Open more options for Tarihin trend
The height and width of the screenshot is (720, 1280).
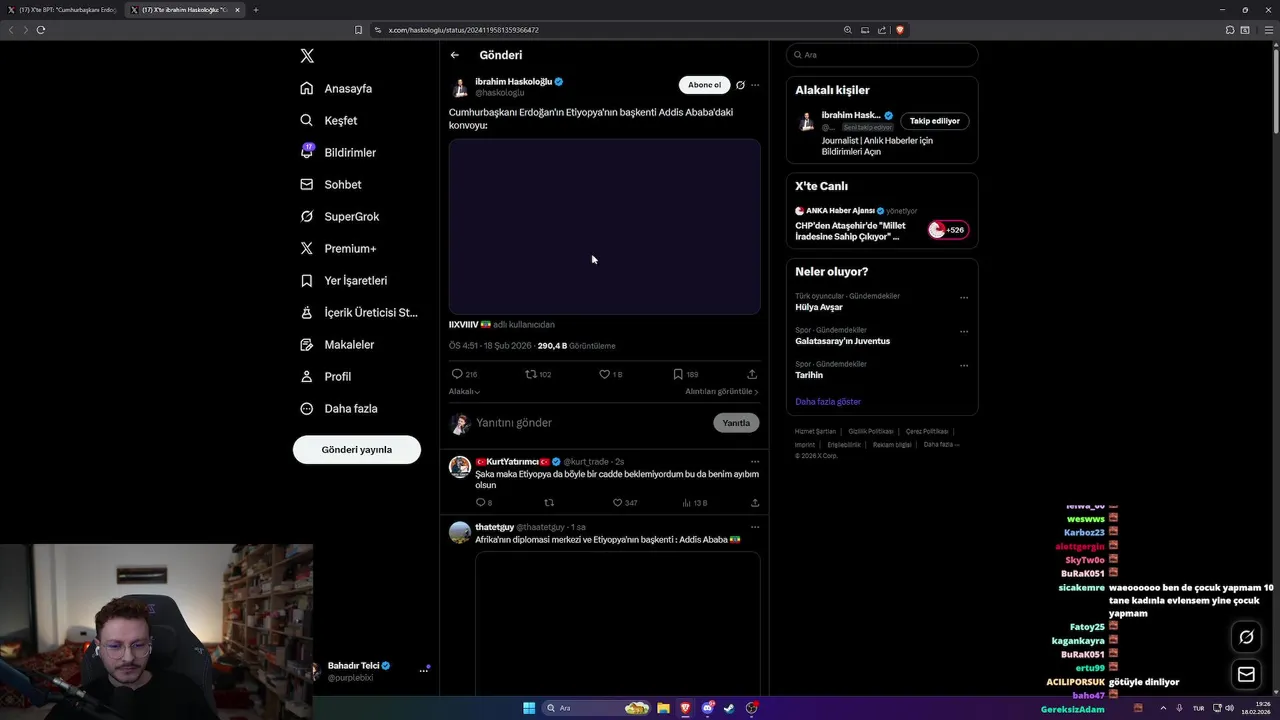click(x=964, y=365)
